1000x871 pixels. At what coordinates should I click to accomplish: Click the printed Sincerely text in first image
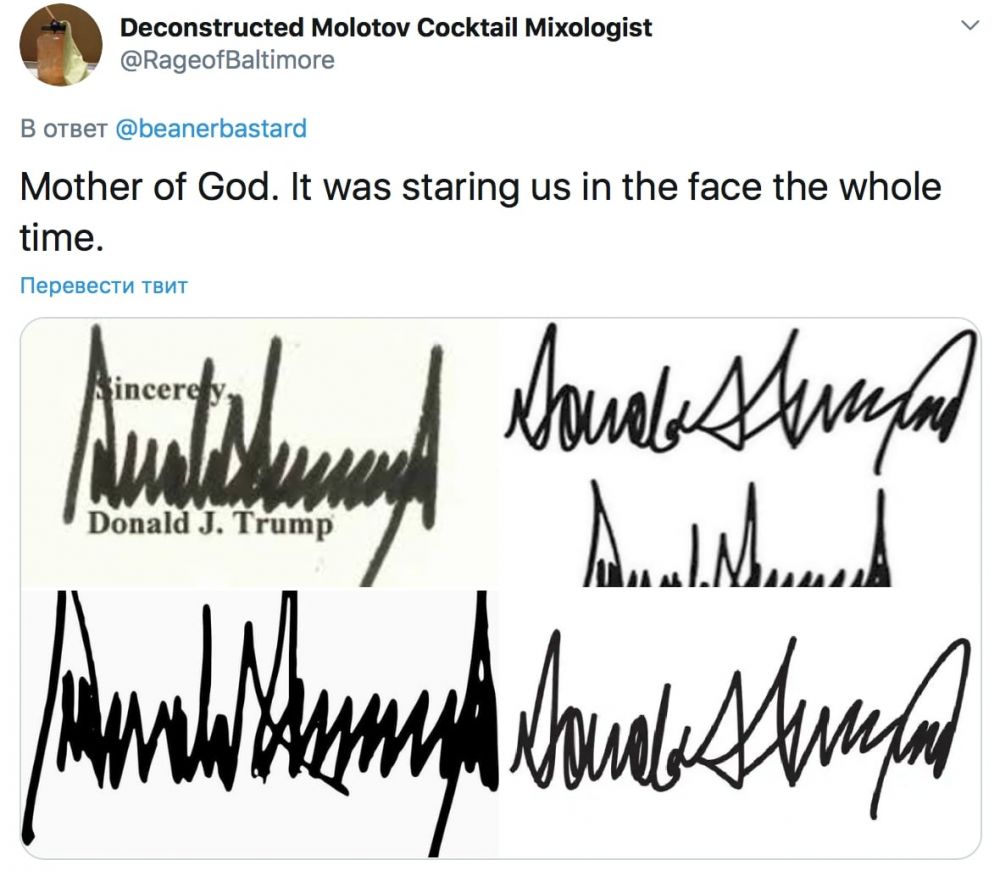point(161,390)
